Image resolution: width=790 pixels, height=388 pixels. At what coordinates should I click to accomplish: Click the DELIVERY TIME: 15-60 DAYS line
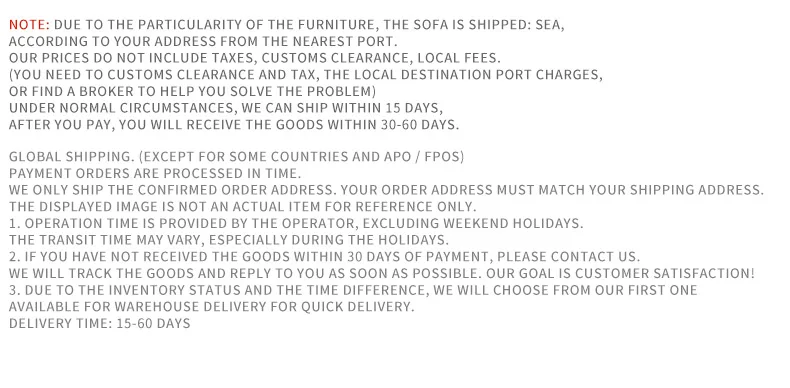coord(100,324)
